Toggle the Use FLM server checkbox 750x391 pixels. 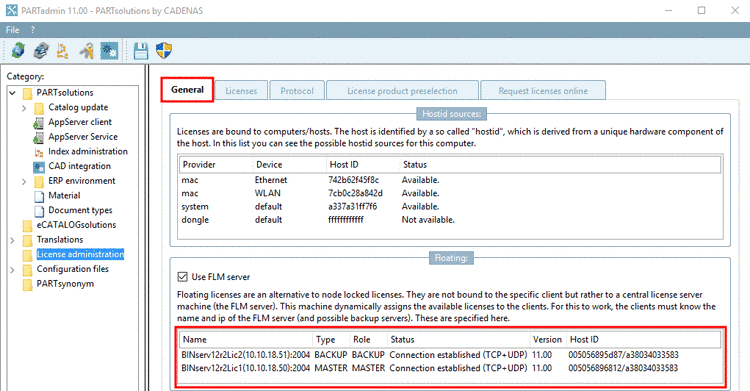click(x=182, y=277)
